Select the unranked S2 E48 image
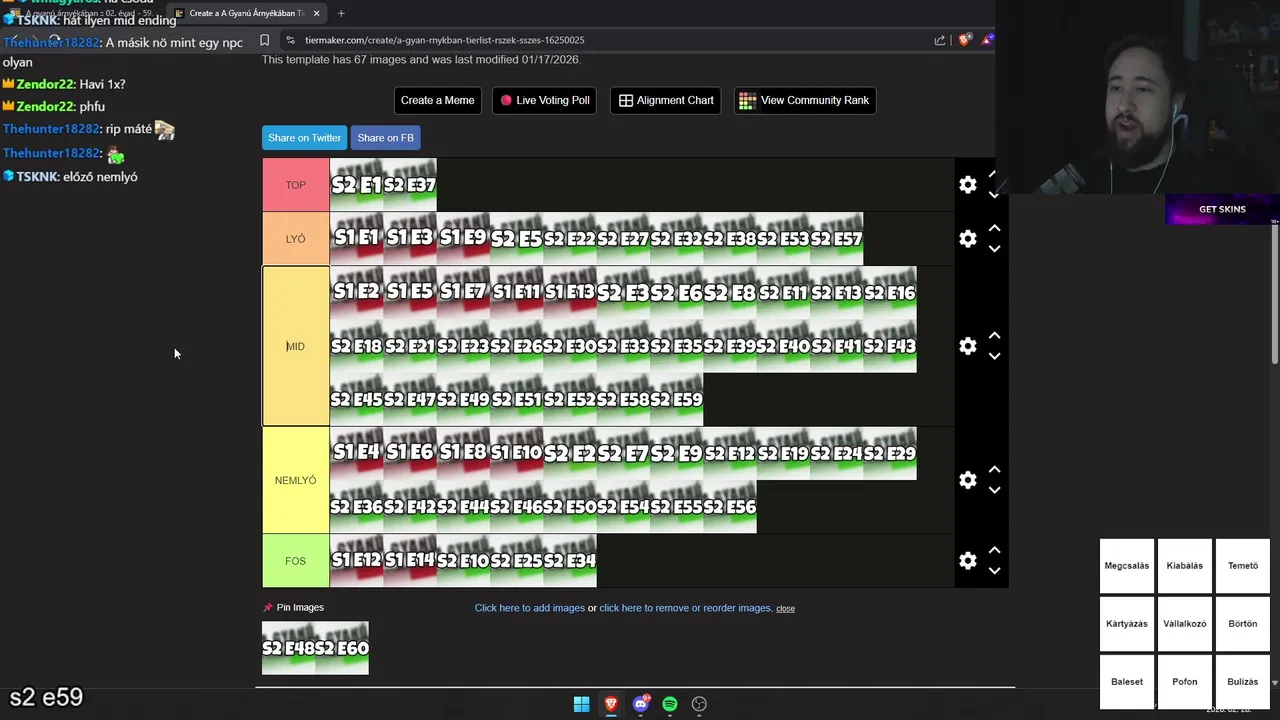Image resolution: width=1280 pixels, height=720 pixels. coord(288,648)
